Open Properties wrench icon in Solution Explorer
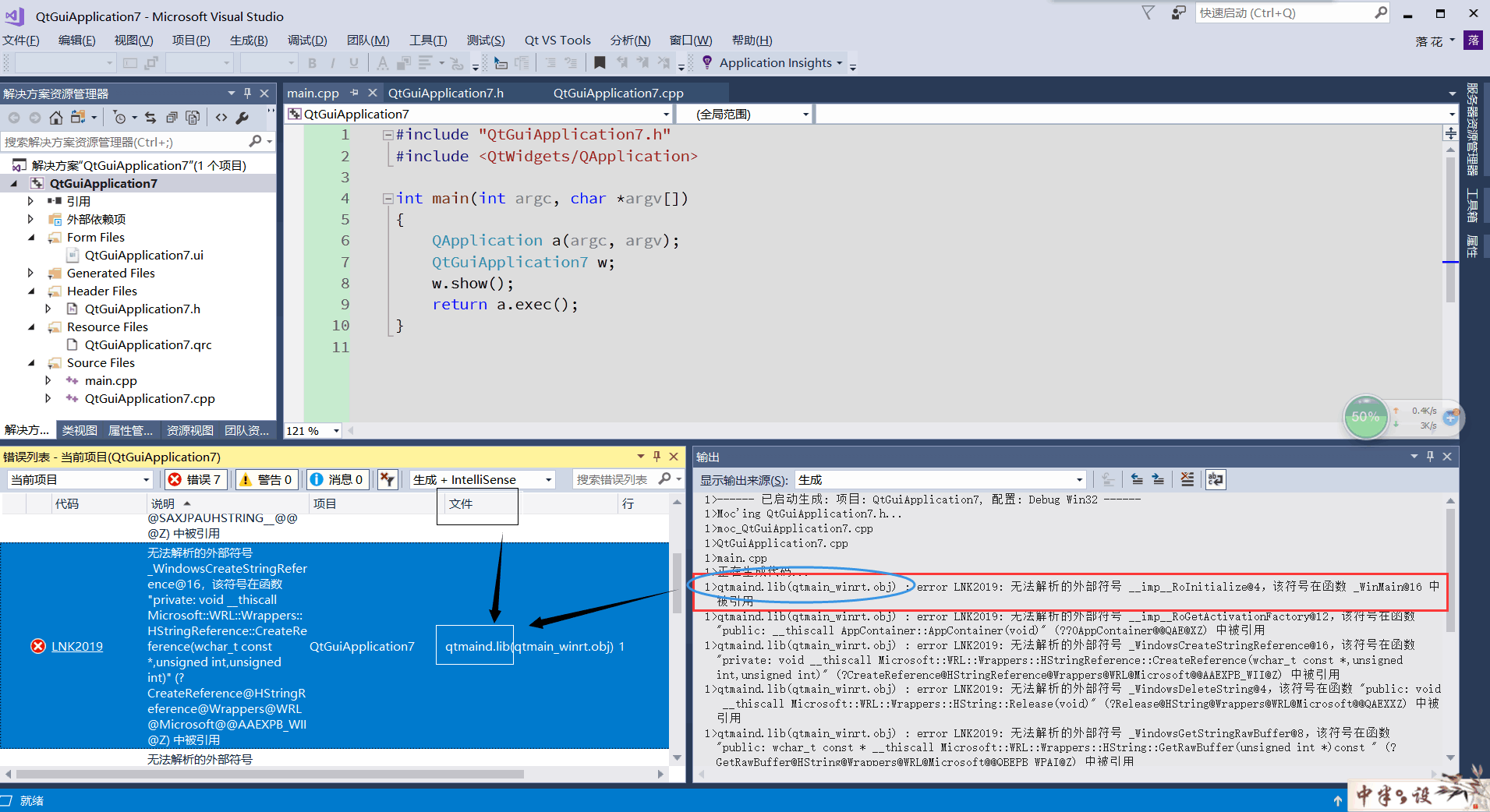 point(242,118)
